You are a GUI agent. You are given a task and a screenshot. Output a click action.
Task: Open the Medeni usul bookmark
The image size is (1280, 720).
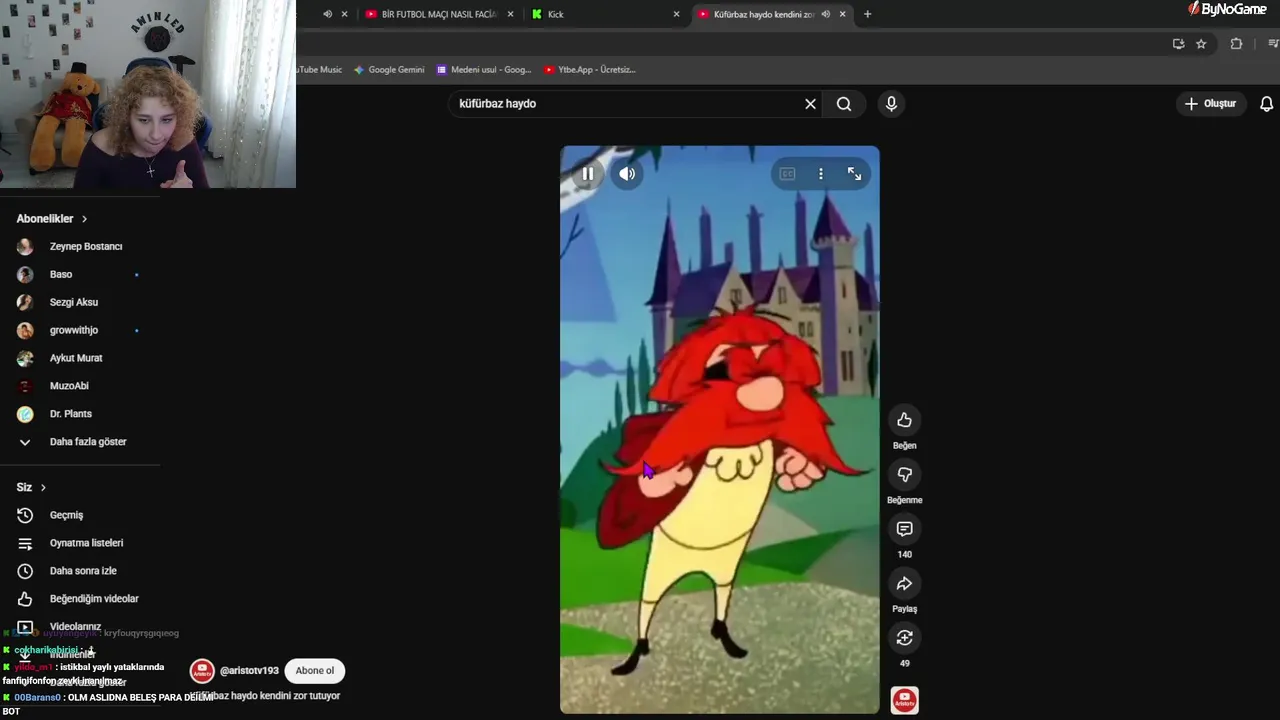483,70
